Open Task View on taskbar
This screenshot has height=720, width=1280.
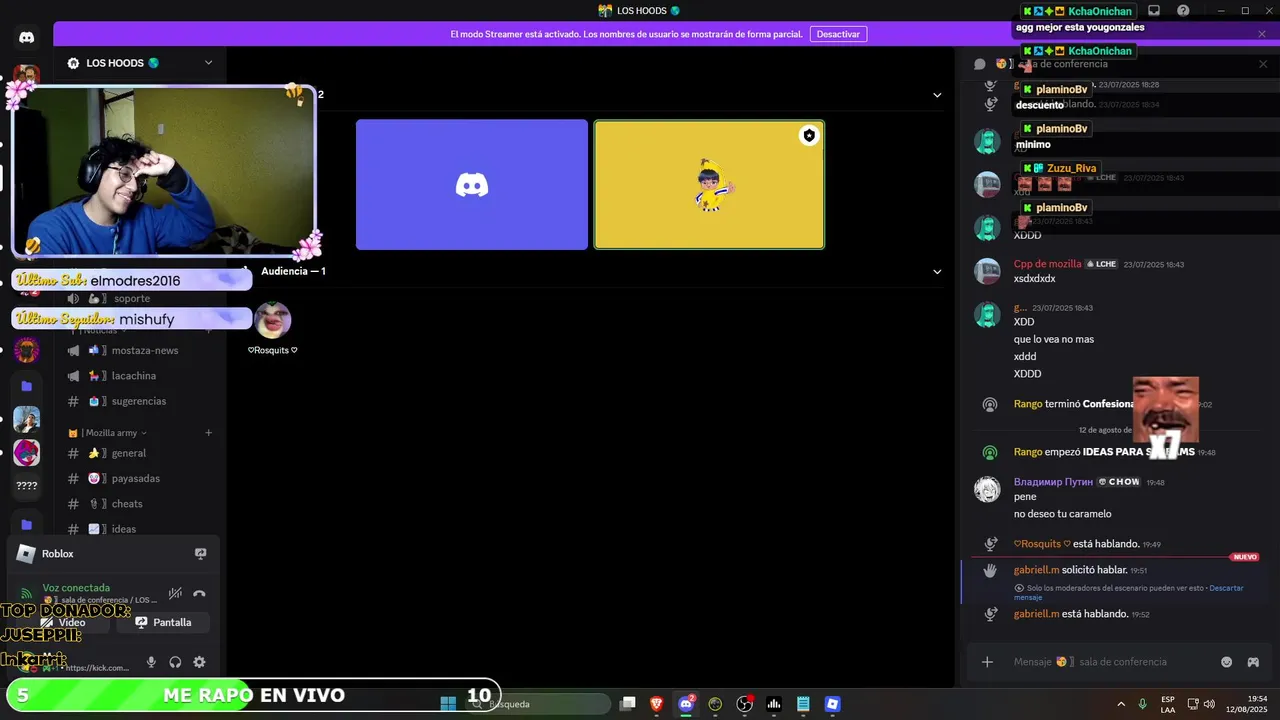tap(628, 704)
